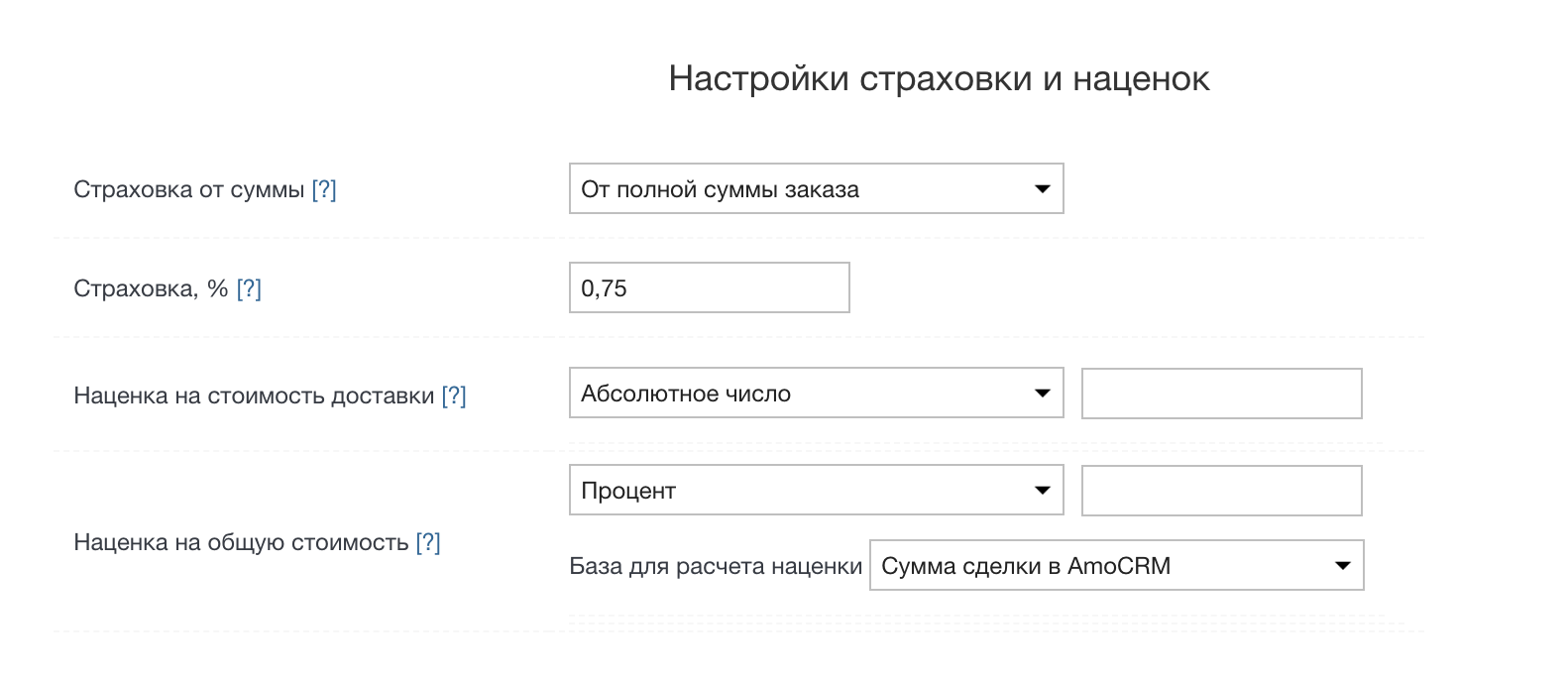Click the empty percent value field

coord(1220,490)
